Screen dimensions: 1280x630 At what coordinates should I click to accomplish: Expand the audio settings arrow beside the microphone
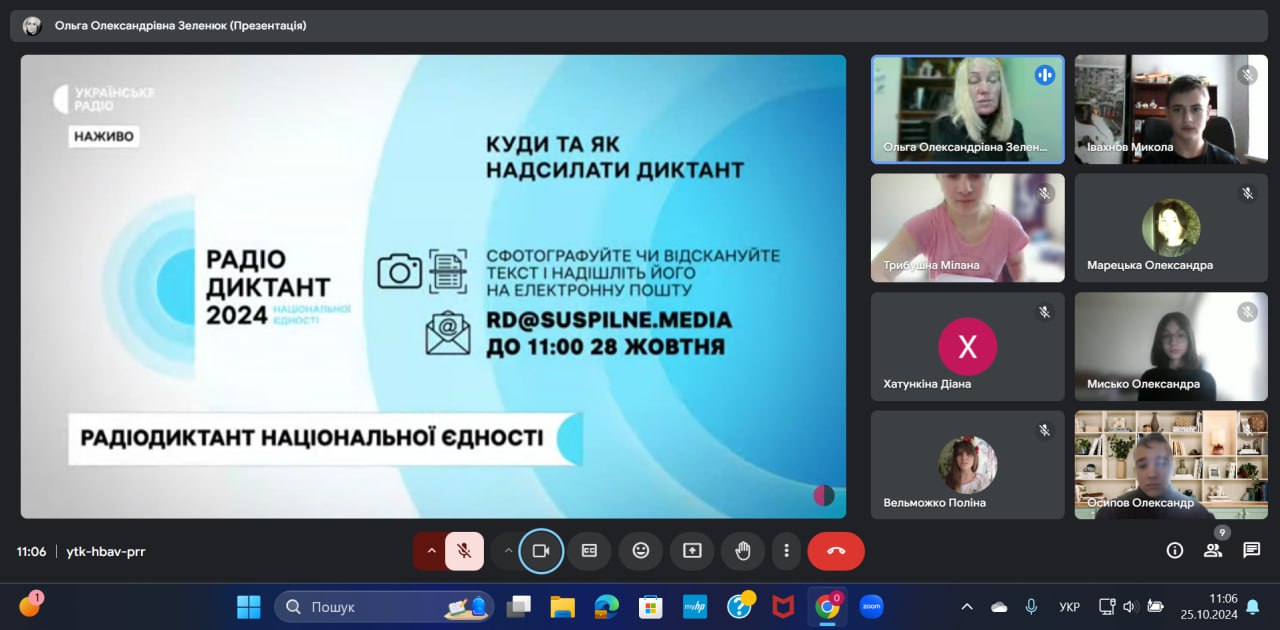click(x=431, y=551)
